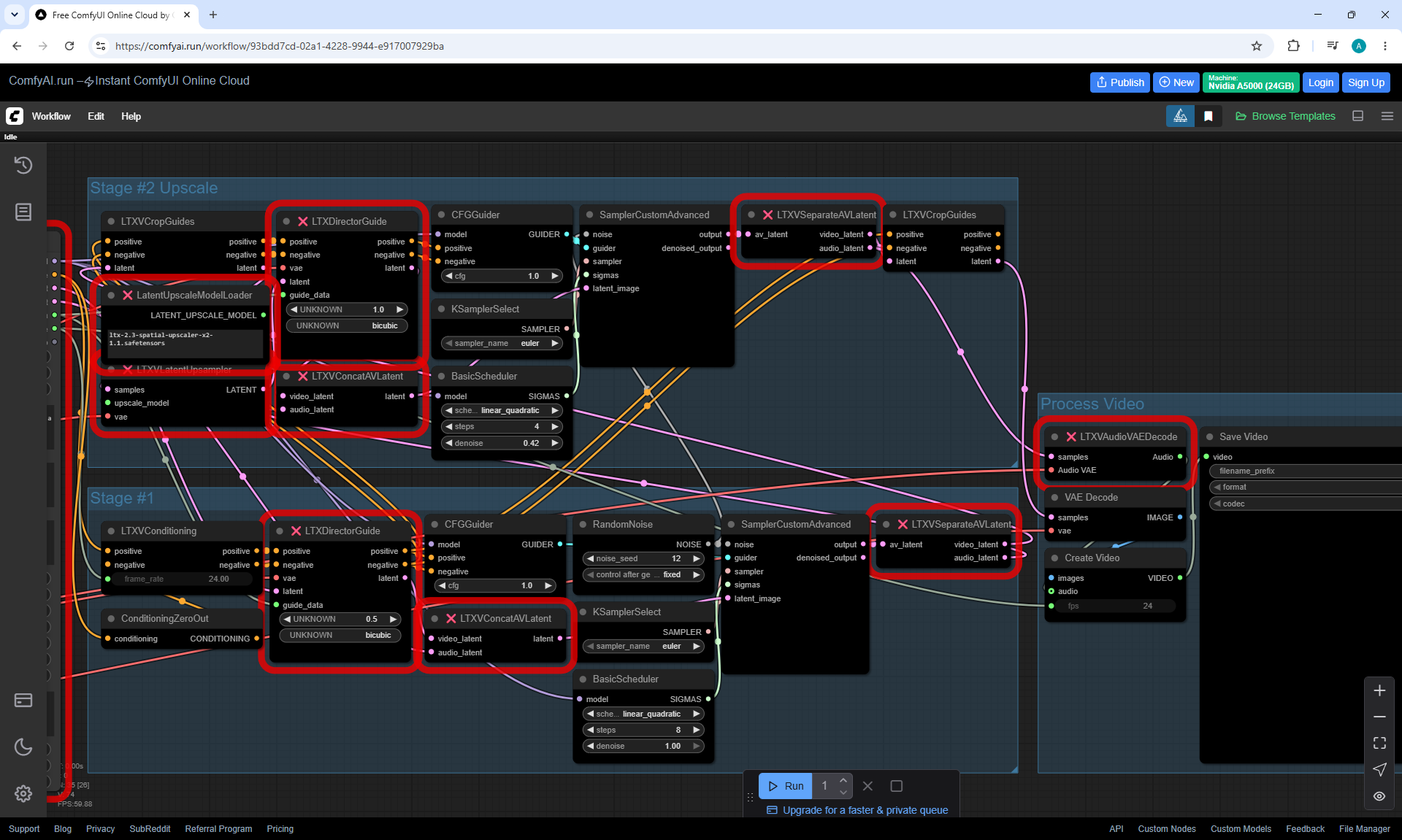The image size is (1402, 840).
Task: Open the format dropdown in Save Video
Action: coord(1306,487)
